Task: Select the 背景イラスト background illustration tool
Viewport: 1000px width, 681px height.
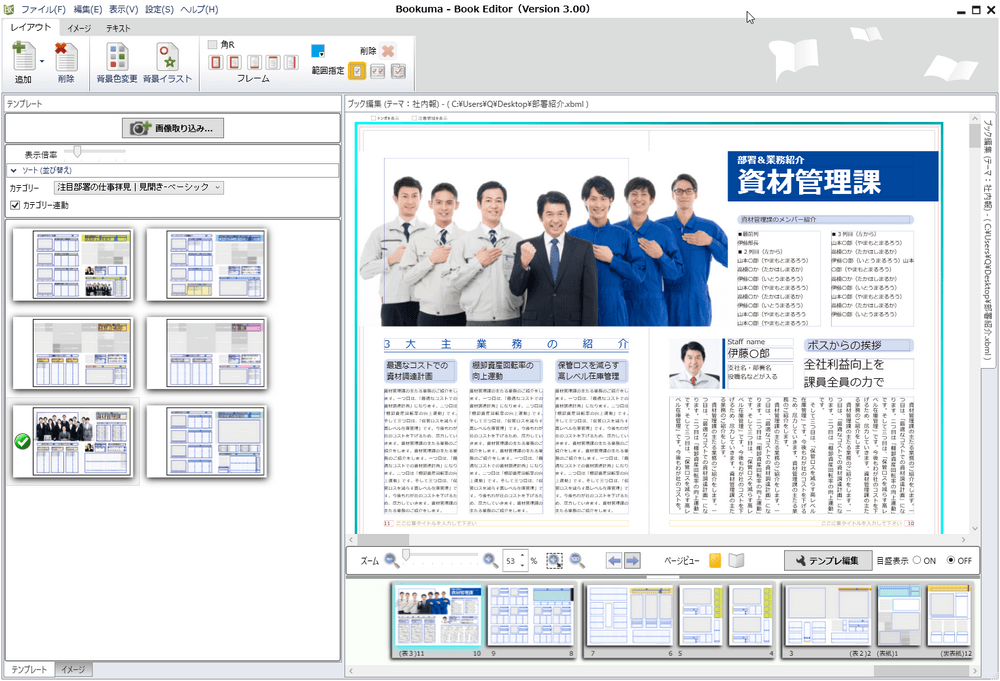Action: [x=167, y=58]
